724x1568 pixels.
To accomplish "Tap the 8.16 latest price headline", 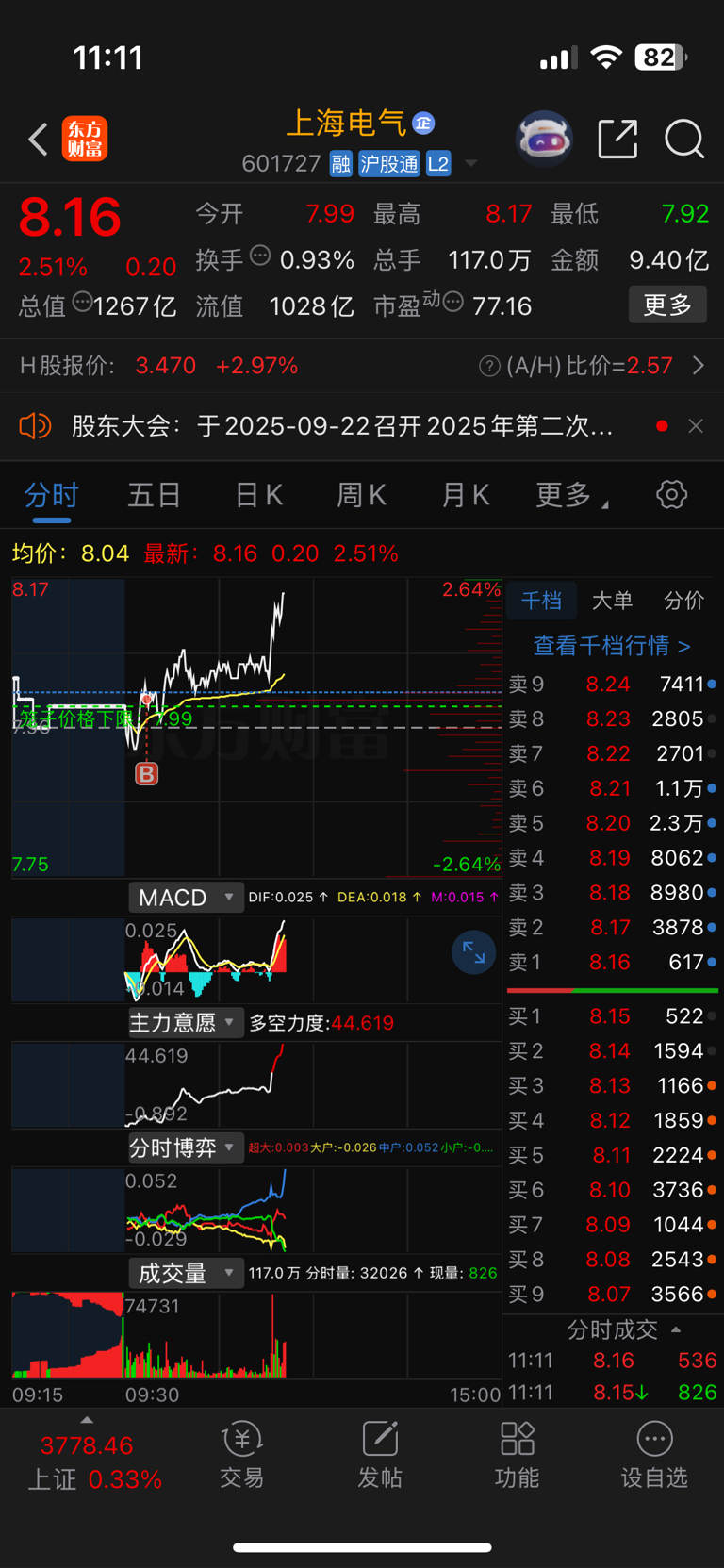I will tap(71, 218).
